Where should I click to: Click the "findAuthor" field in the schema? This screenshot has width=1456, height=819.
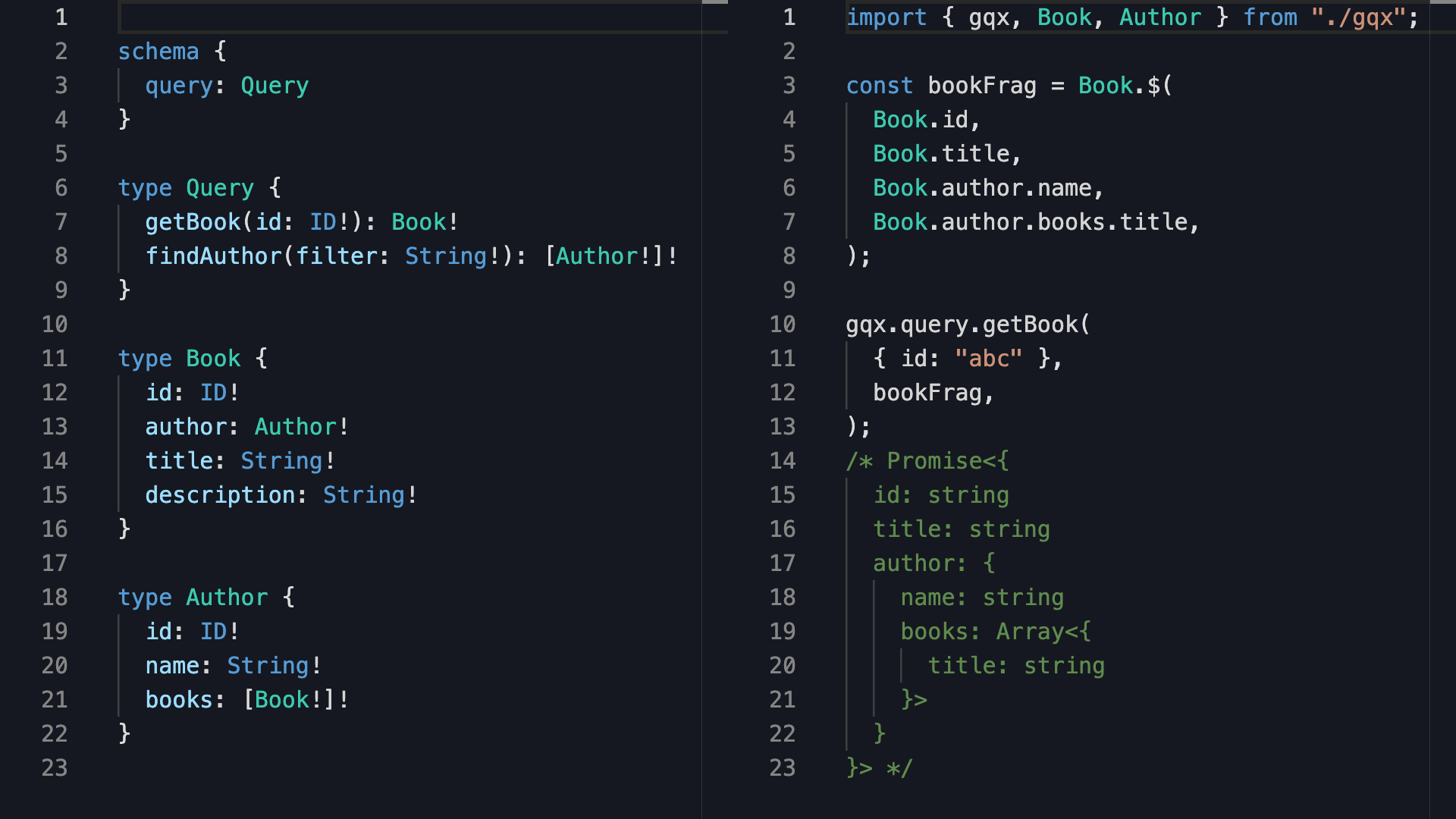(x=213, y=256)
